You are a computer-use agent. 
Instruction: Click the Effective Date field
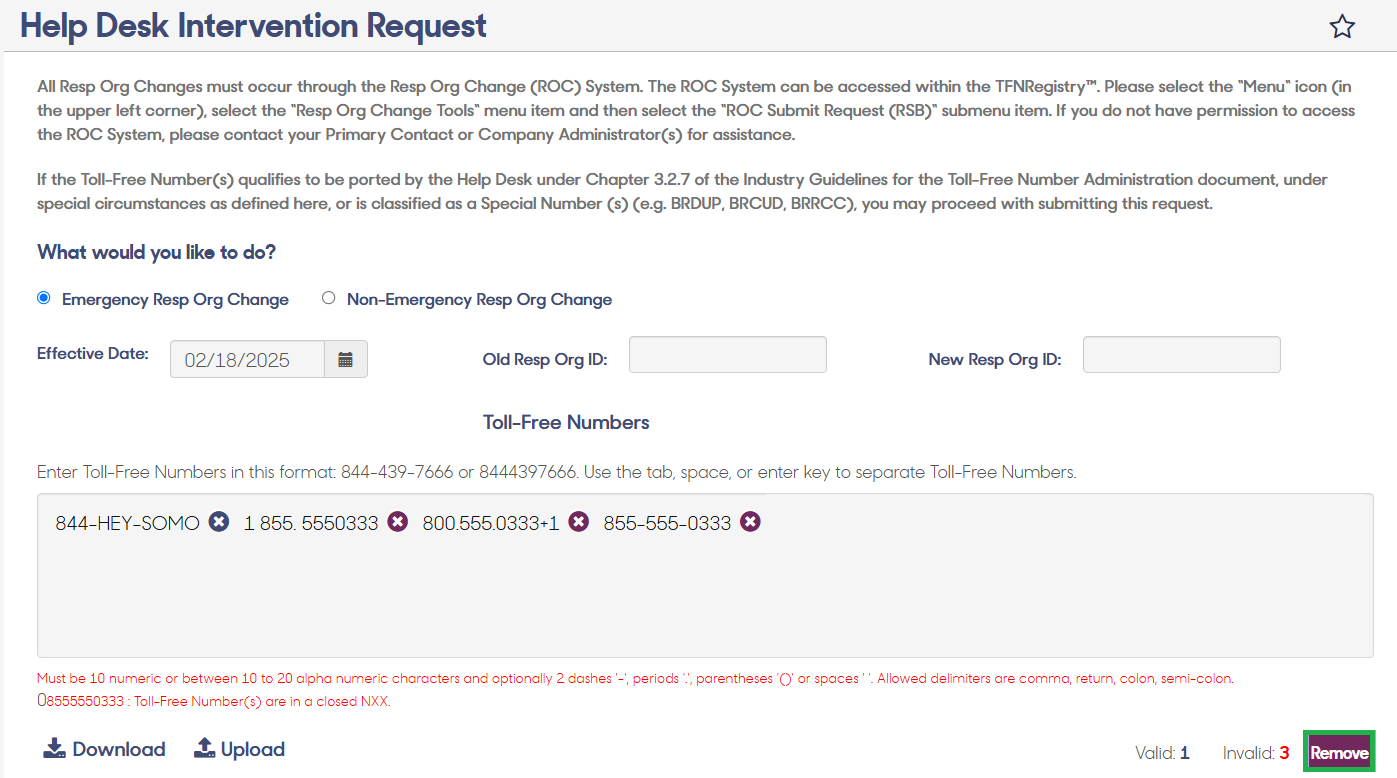click(247, 360)
